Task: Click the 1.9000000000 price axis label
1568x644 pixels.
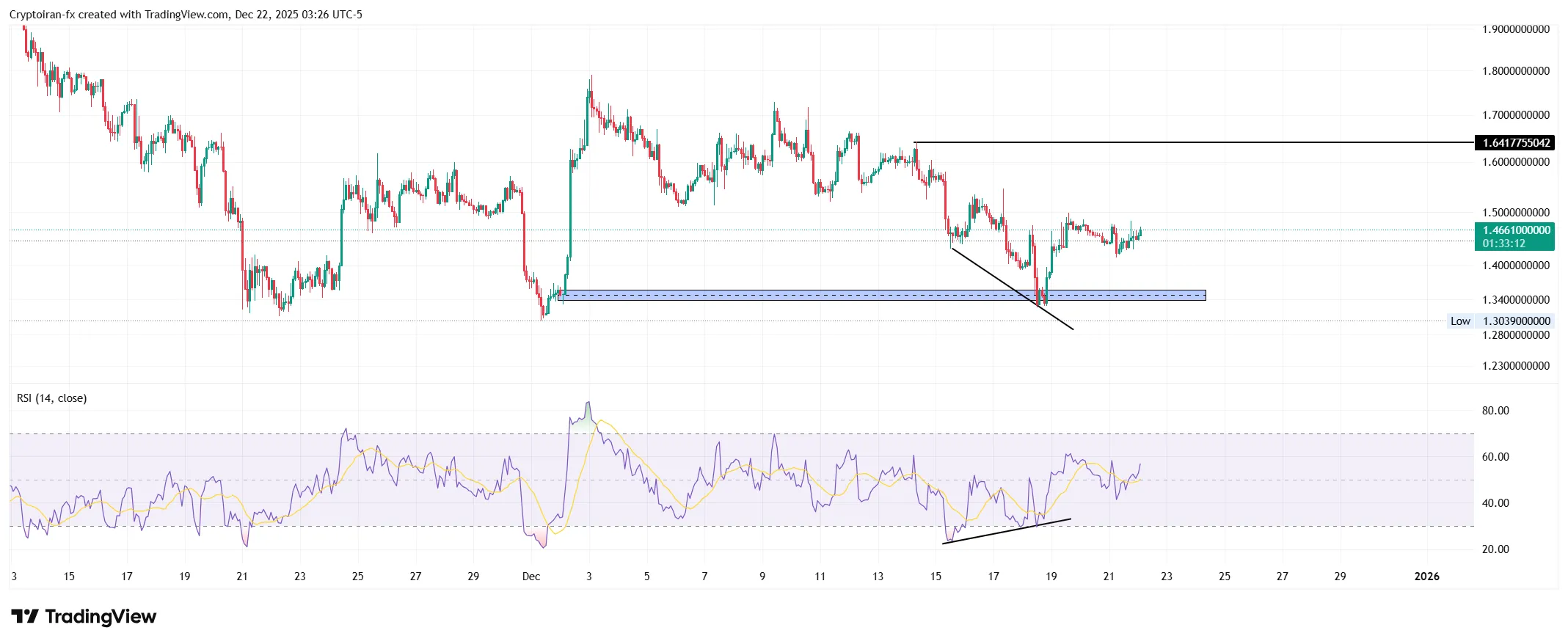Action: [1516, 29]
